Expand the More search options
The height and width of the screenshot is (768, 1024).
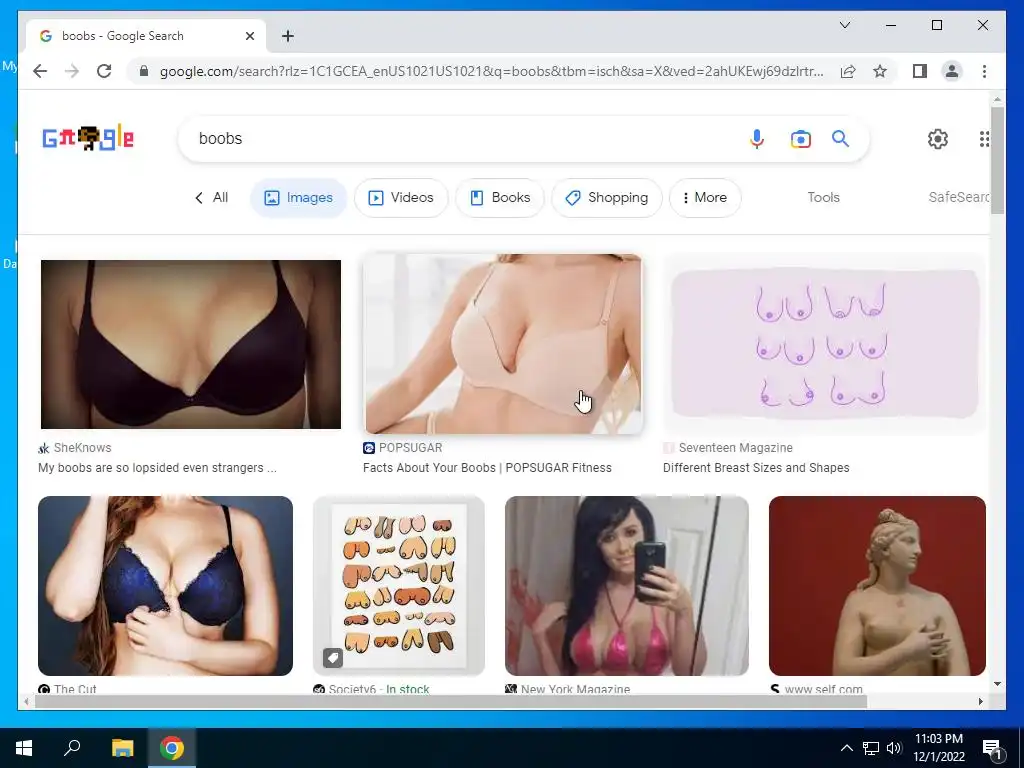(x=705, y=197)
